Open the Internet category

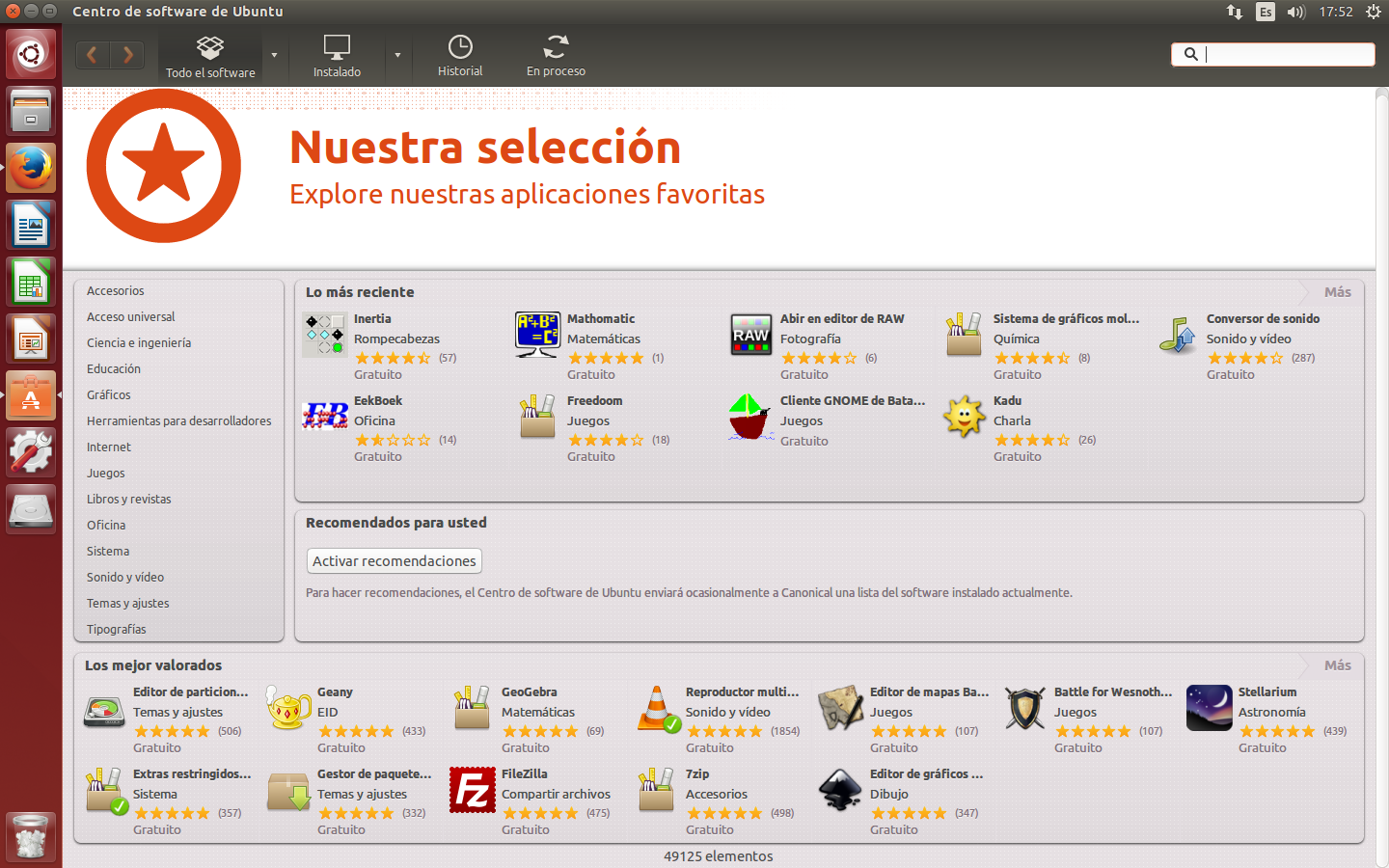pos(109,447)
